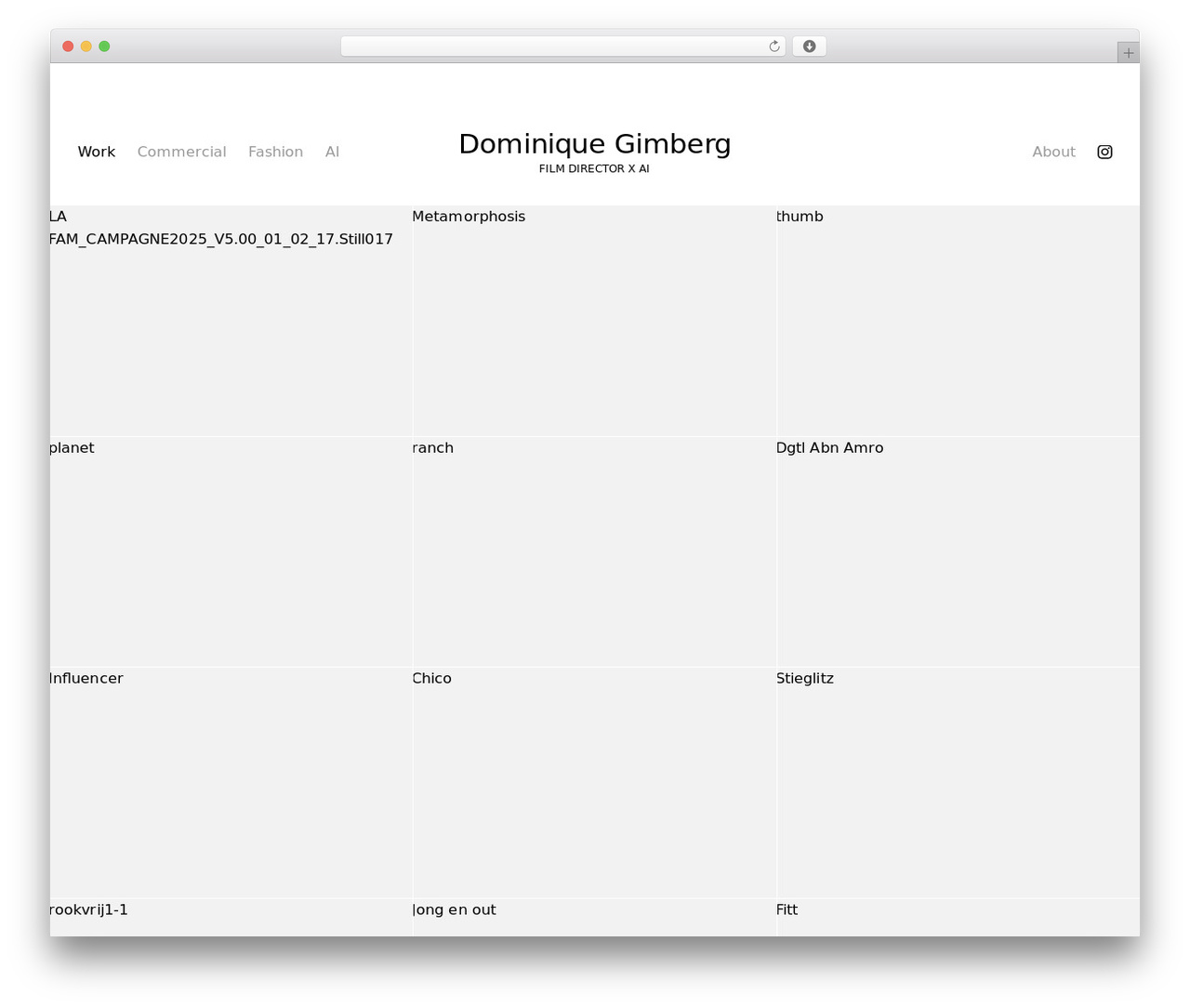Open the AI category
1190x1008 pixels.
(x=332, y=152)
